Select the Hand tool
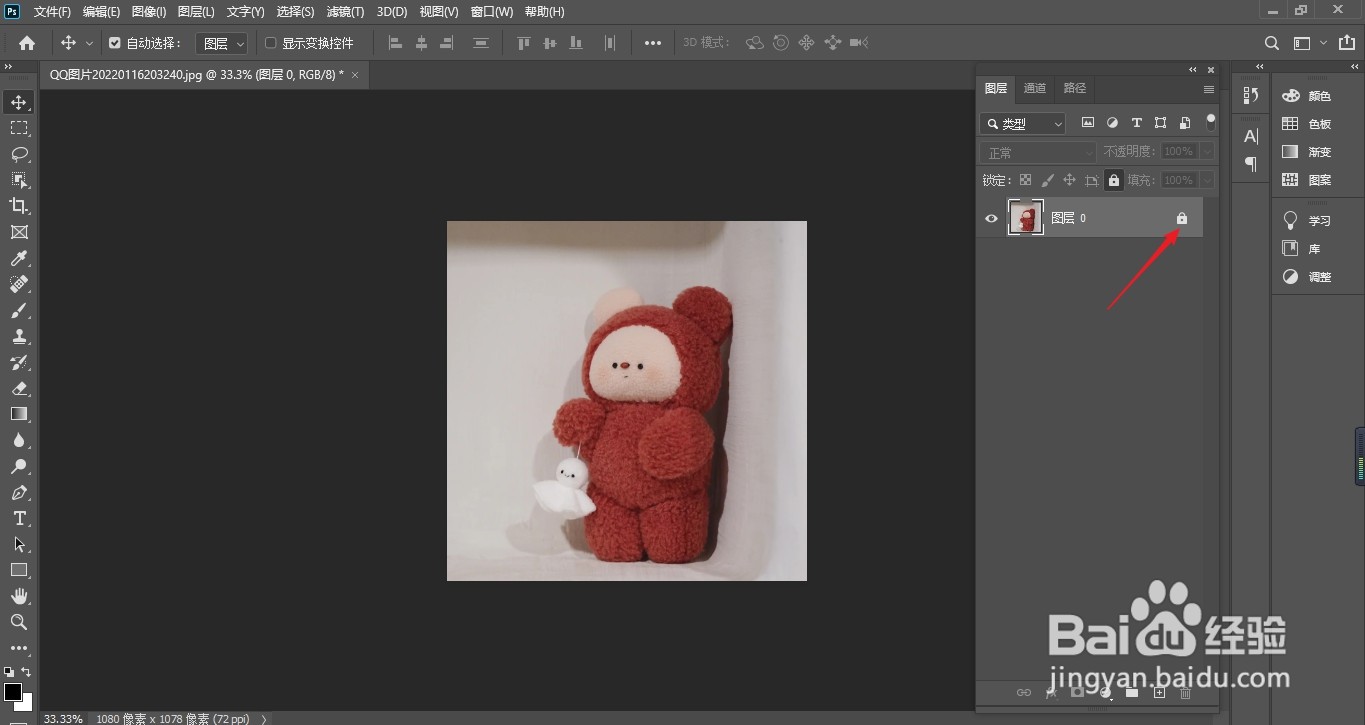The image size is (1365, 725). pyautogui.click(x=19, y=596)
